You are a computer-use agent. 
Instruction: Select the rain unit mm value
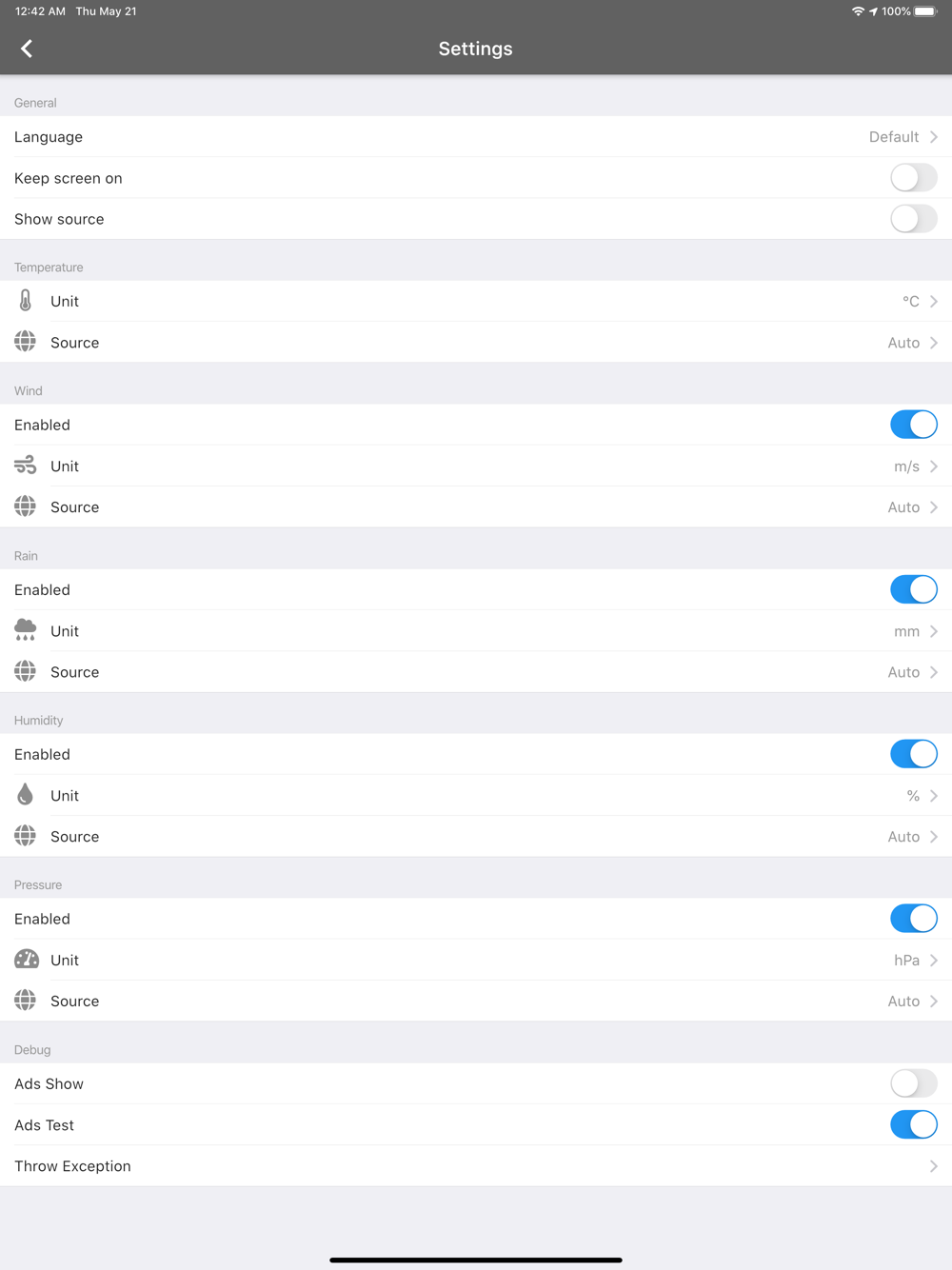(x=906, y=631)
